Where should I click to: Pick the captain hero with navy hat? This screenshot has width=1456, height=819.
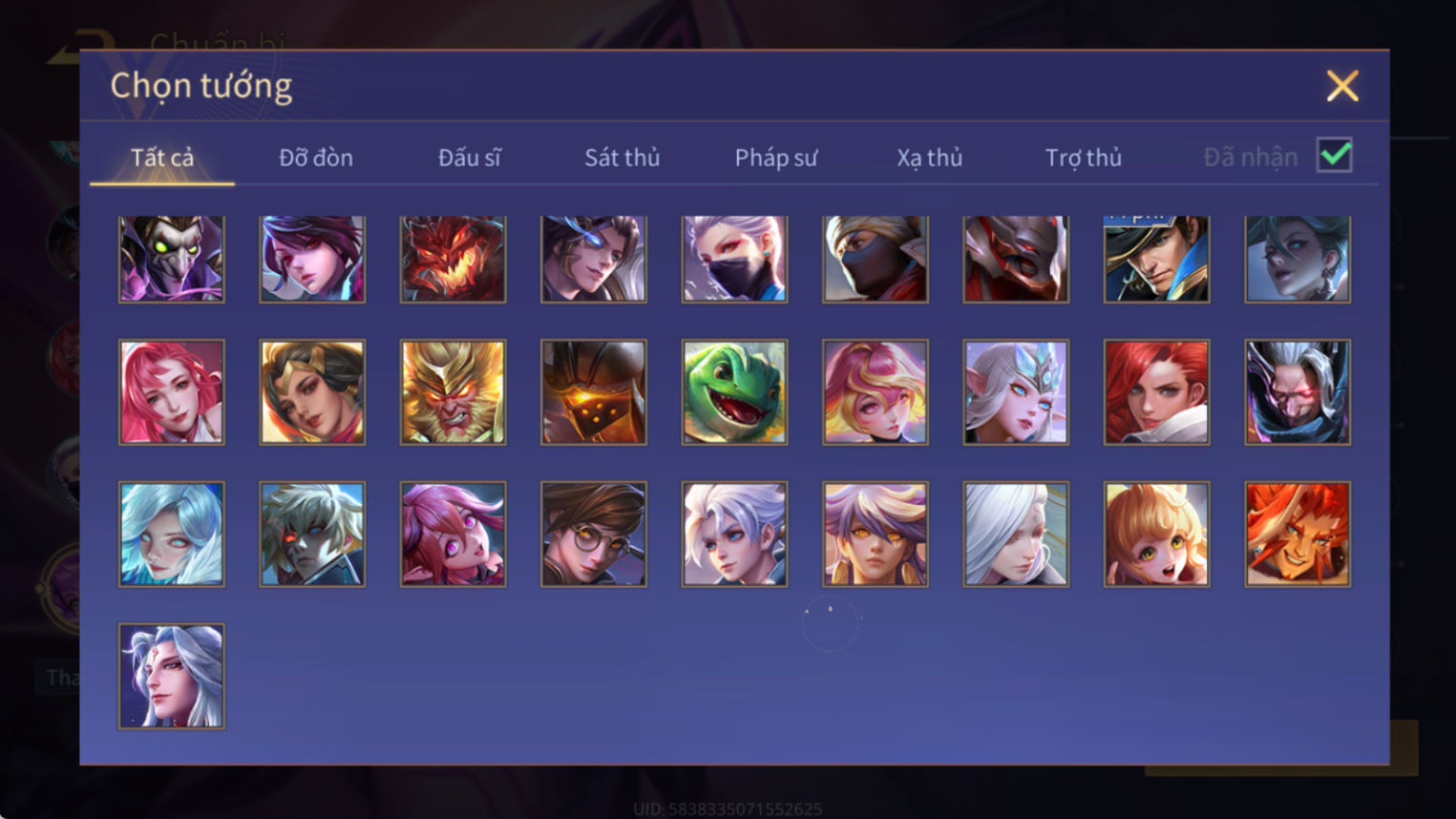1156,259
